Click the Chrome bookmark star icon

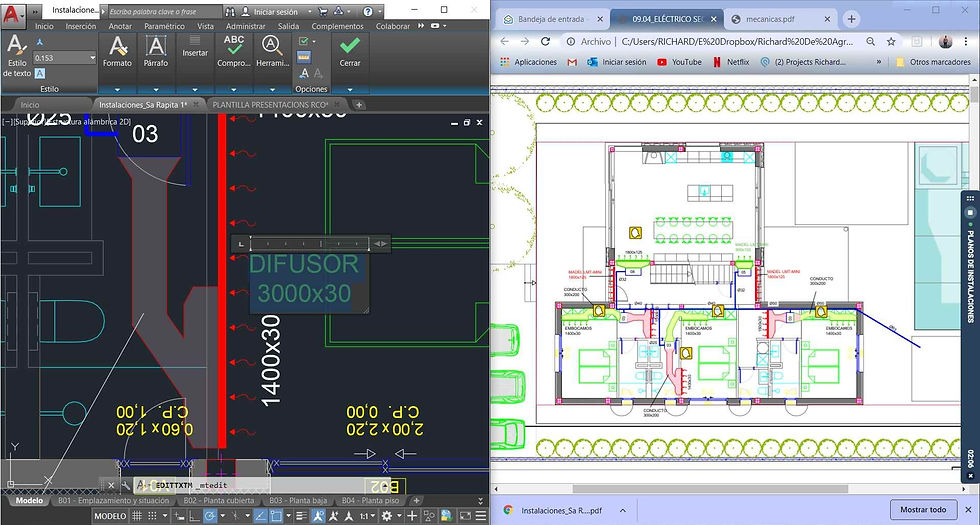click(891, 41)
